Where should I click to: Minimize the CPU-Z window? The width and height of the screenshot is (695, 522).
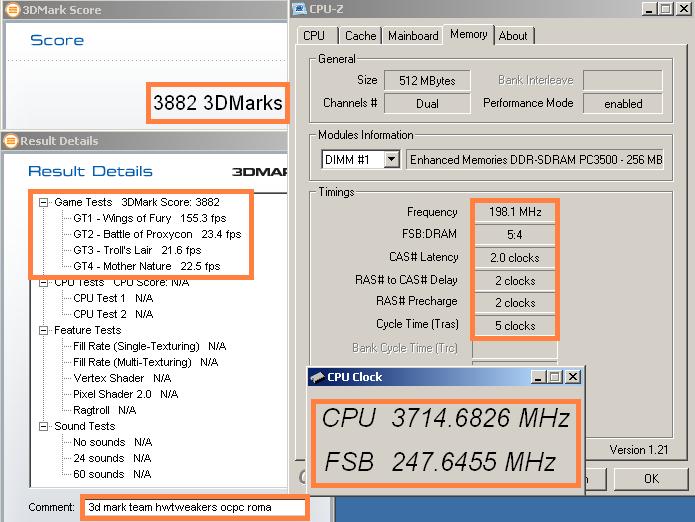(649, 9)
